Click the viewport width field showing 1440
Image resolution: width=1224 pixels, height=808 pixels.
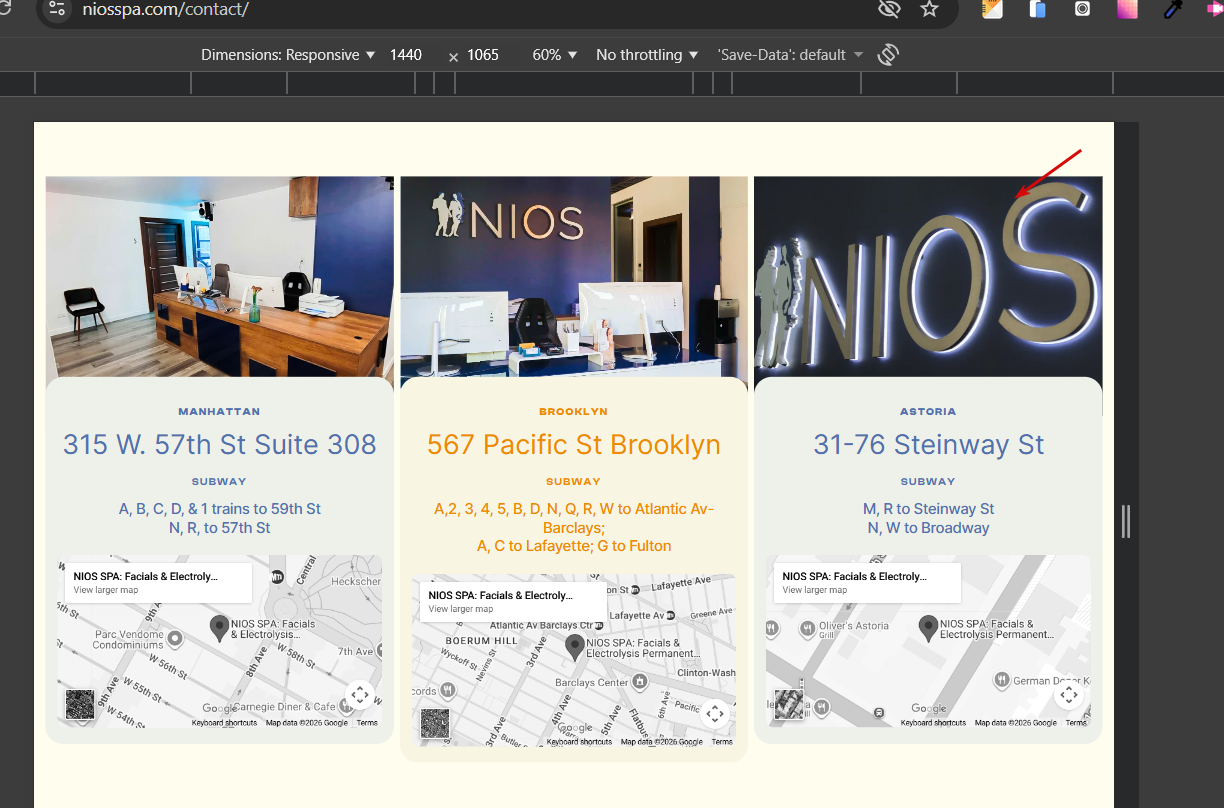[406, 55]
